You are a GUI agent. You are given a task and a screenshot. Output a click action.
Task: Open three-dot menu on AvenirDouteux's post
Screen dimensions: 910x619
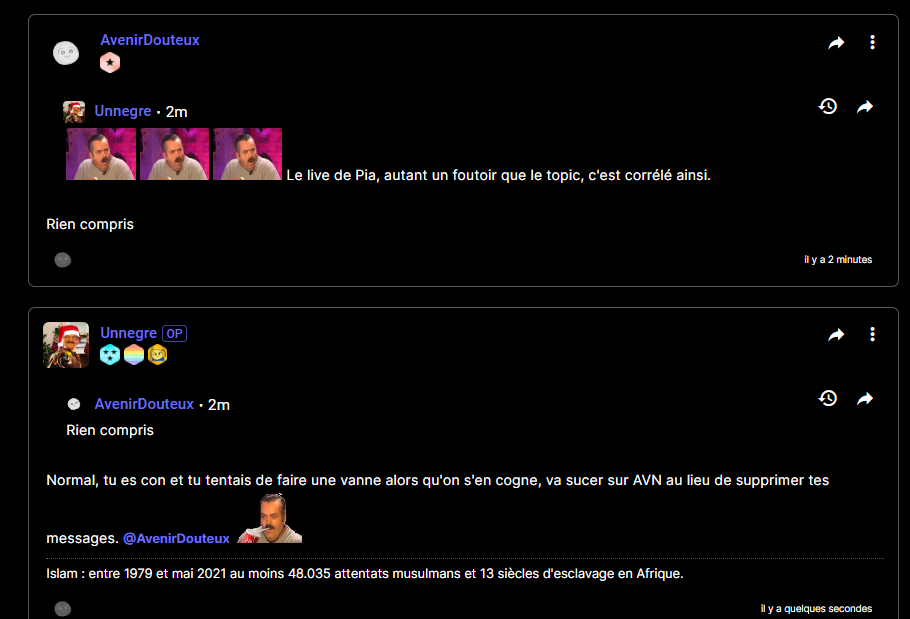pyautogui.click(x=872, y=42)
